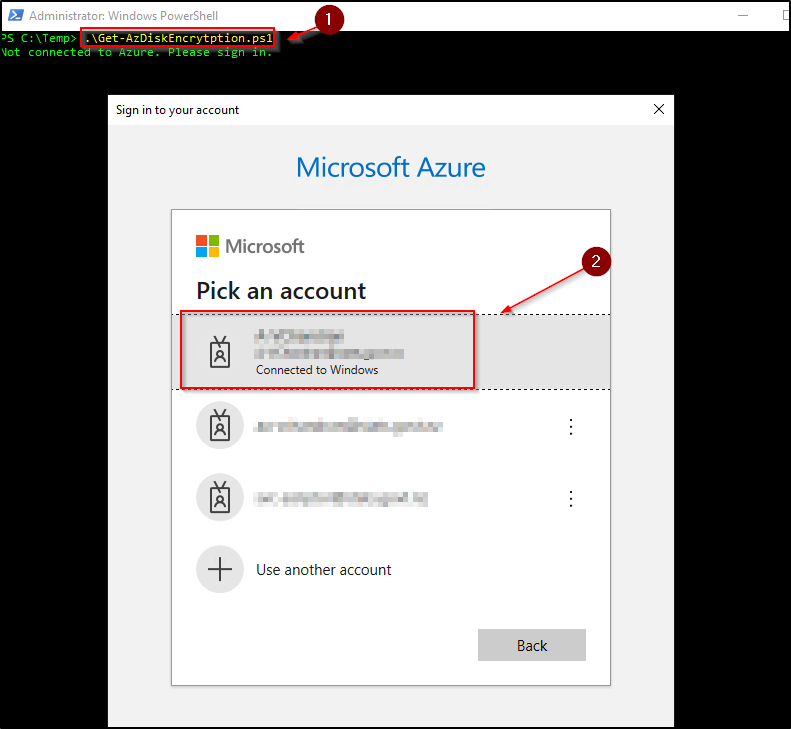Screen dimensions: 791x729
Task: Open the three-dot menu for second account
Action: point(571,427)
